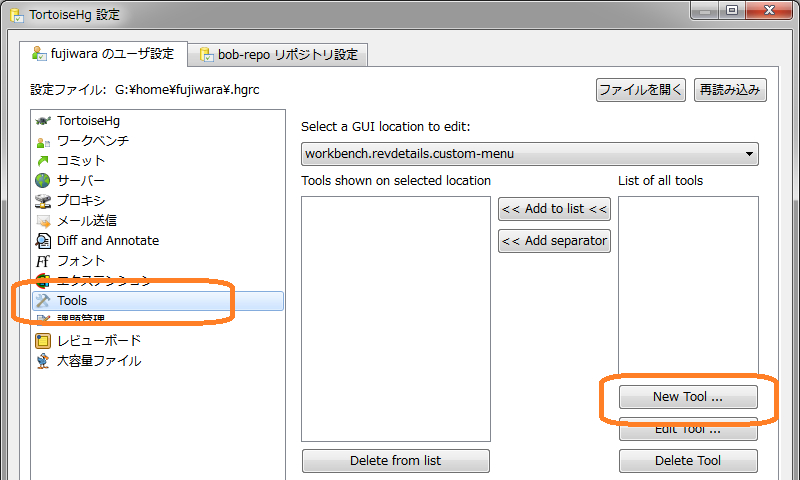This screenshot has width=800, height=480.
Task: Switch to bob-repo リポジトリ設定 tab
Action: pos(278,55)
